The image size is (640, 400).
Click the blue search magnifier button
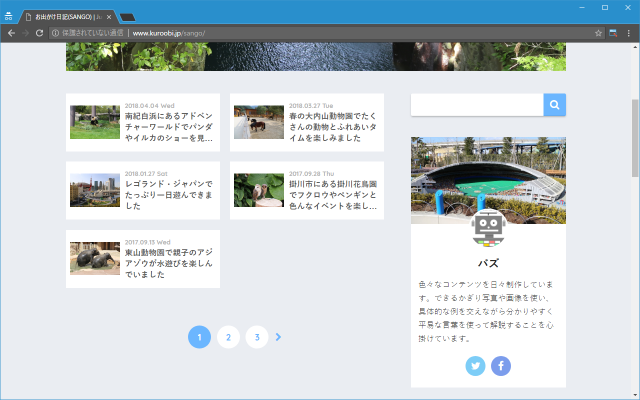[554, 105]
